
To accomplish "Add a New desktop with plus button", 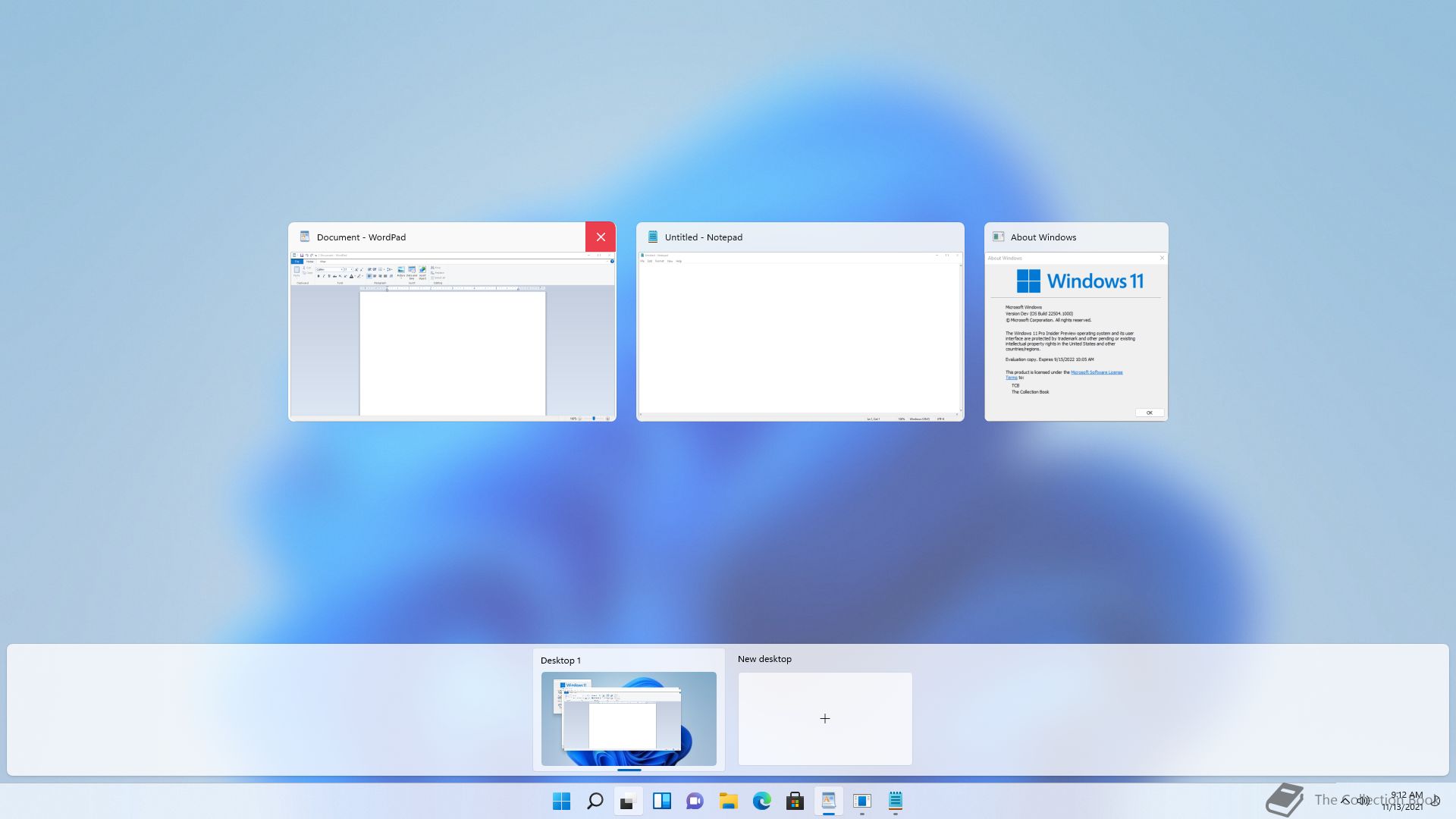I will 825,718.
